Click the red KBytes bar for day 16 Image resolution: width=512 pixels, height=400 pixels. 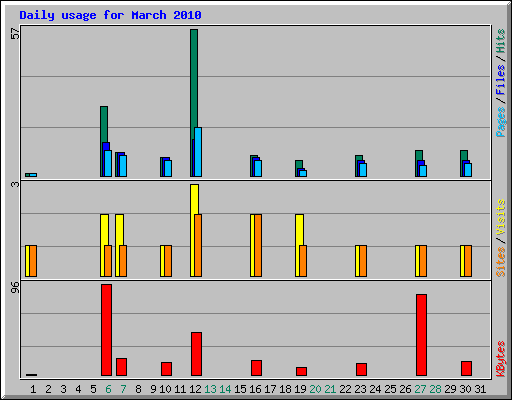point(256,368)
